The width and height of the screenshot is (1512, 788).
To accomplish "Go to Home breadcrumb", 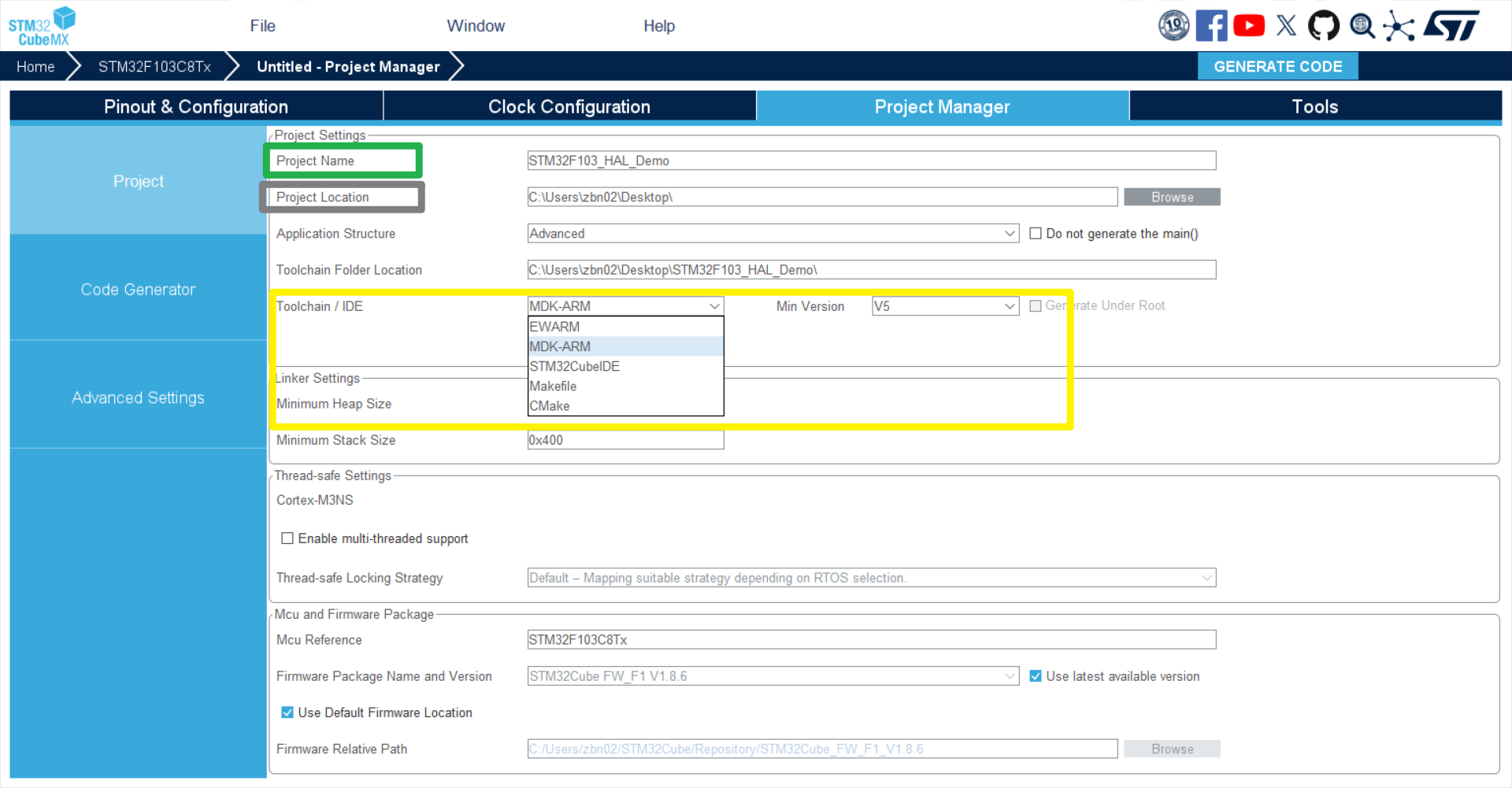I will (35, 67).
